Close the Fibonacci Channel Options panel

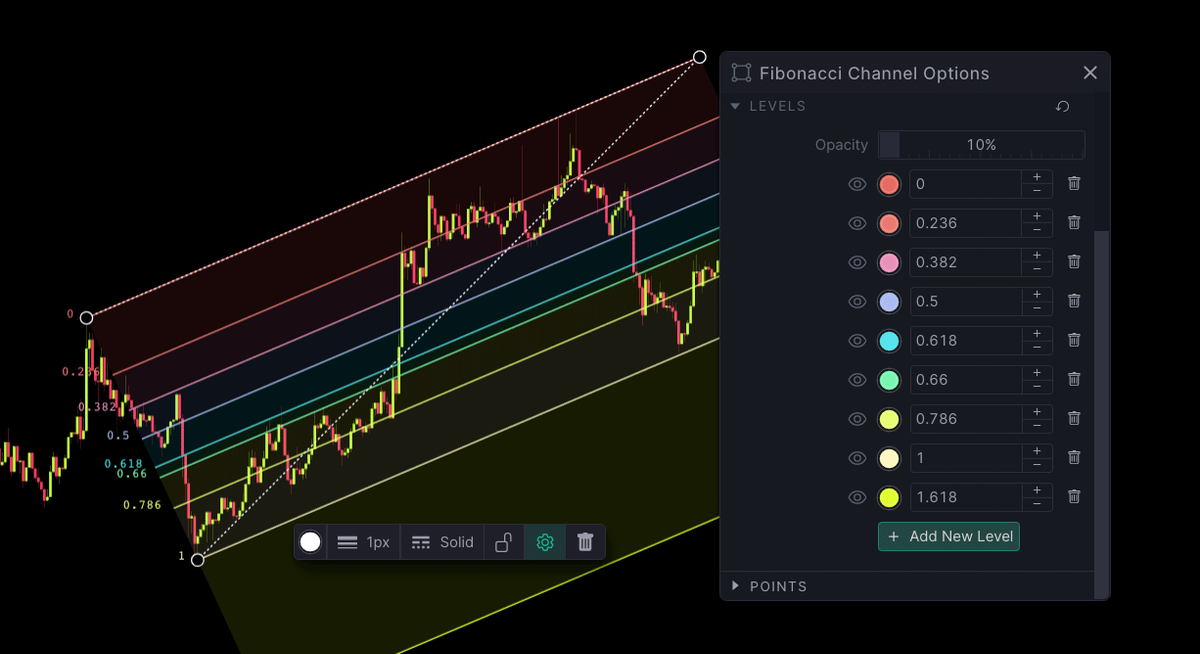pos(1090,73)
